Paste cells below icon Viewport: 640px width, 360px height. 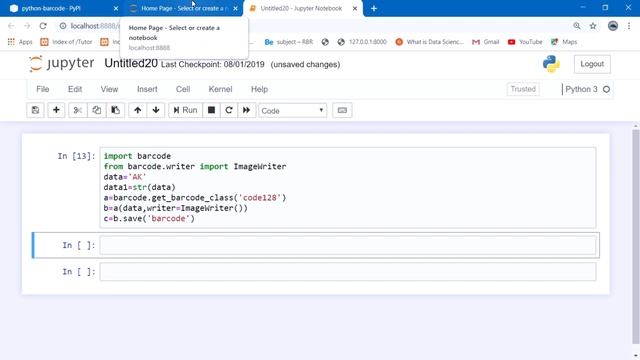tap(116, 110)
